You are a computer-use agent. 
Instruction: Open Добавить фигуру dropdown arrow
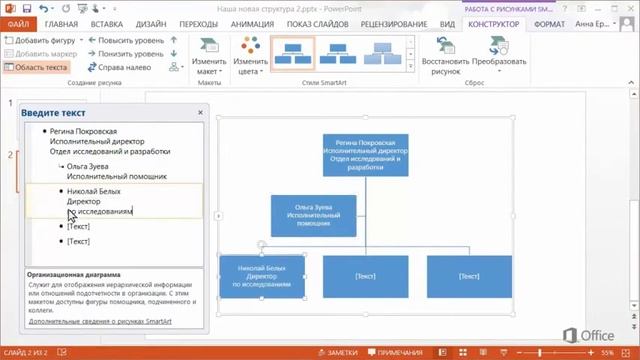(81, 40)
